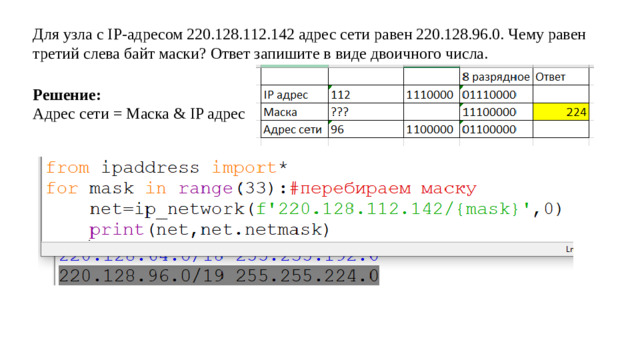
Task: Click the '???' mask cell
Action: pos(366,112)
